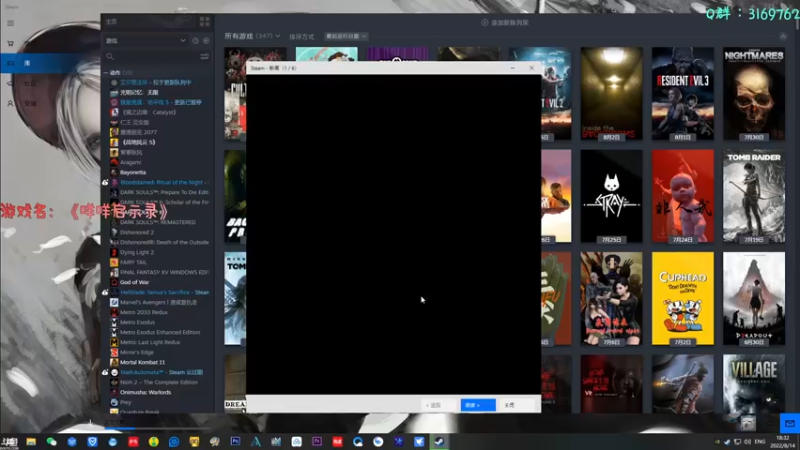Click the library search magnifier icon
The height and width of the screenshot is (450, 800).
point(110,57)
